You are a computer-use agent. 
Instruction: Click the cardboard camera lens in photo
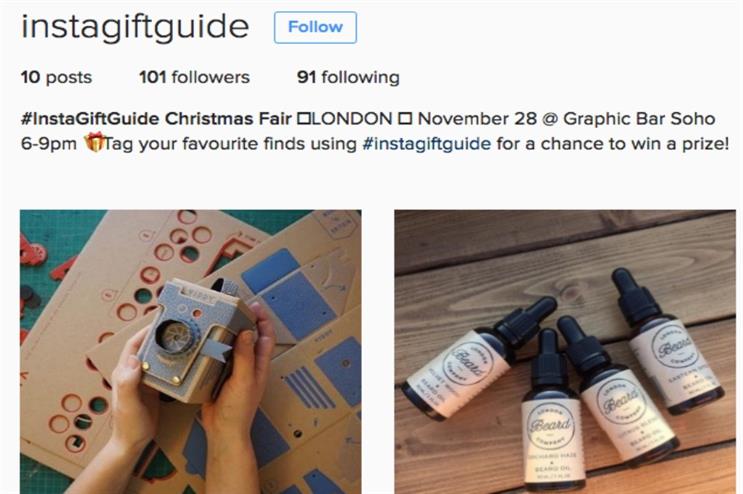coord(176,333)
